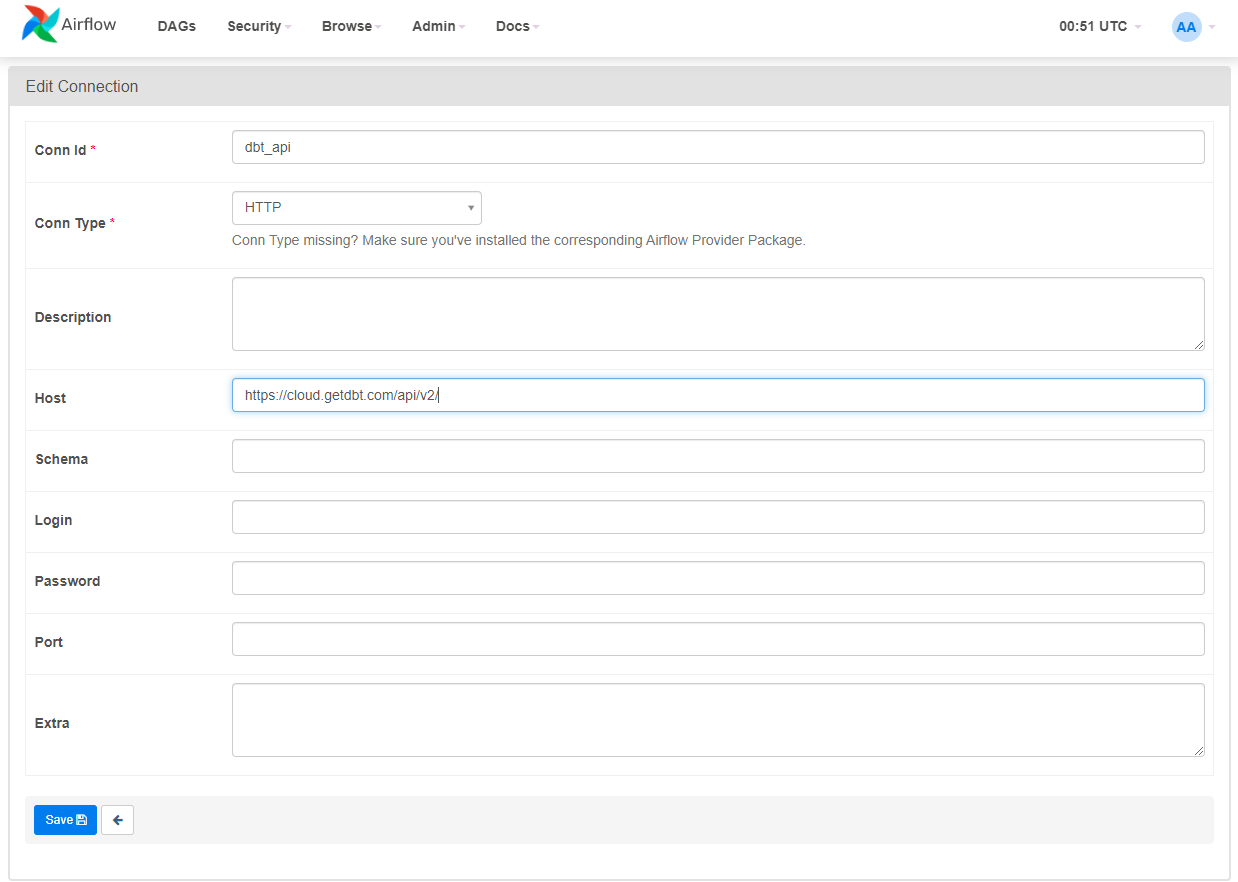
Task: Open the DAGs page
Action: click(176, 27)
